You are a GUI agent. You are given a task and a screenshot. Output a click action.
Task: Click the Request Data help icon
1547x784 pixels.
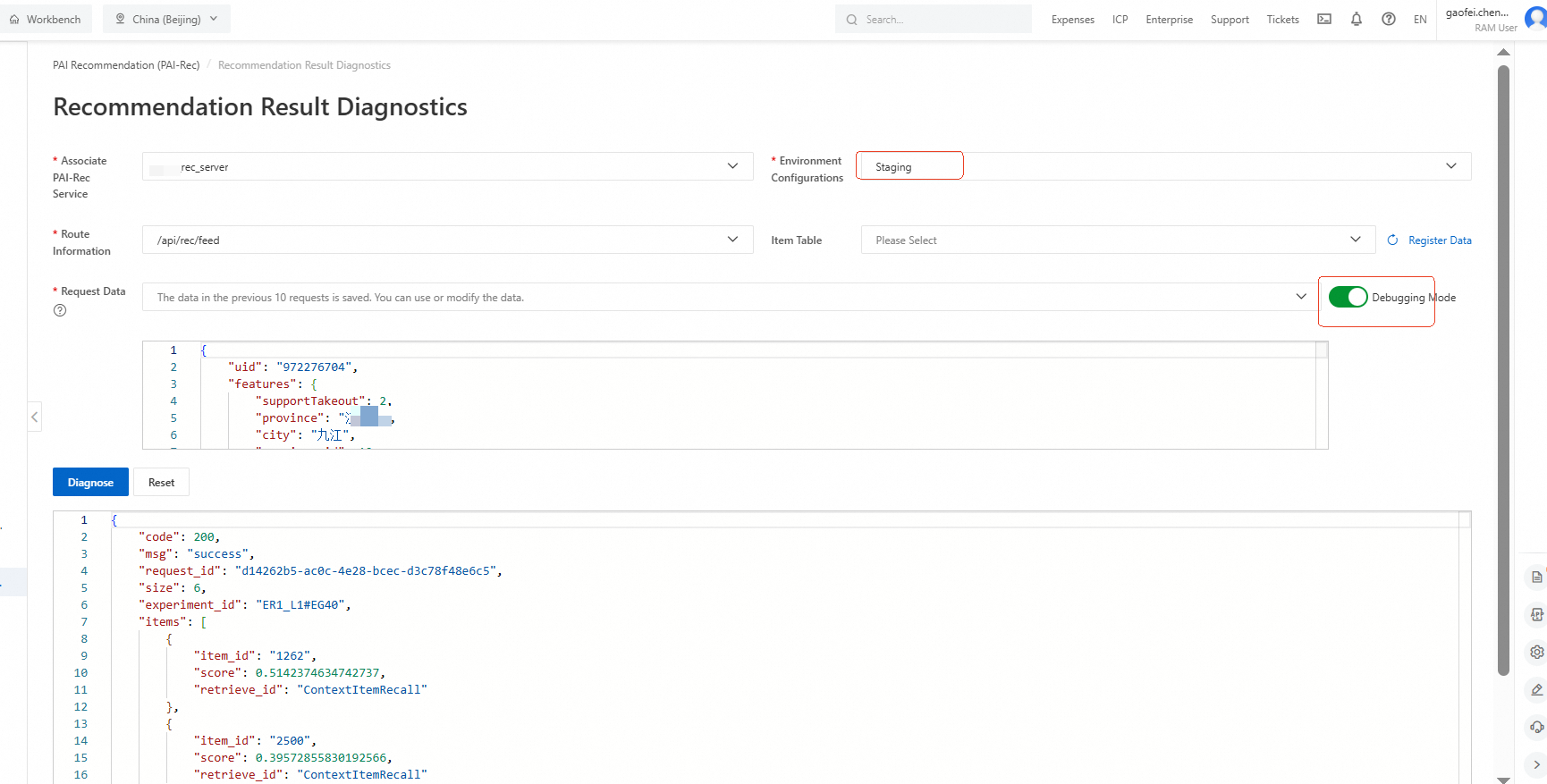[60, 310]
